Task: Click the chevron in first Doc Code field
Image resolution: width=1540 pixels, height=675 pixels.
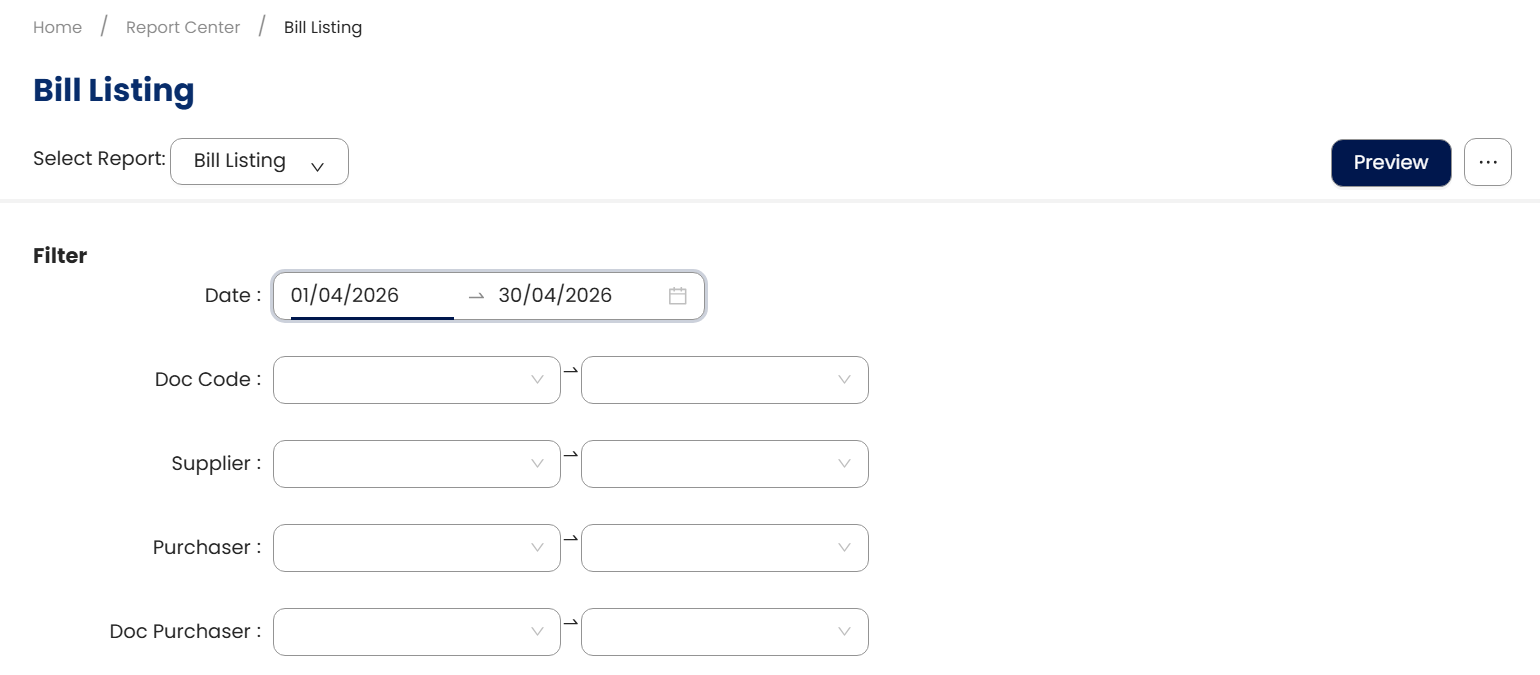Action: [x=537, y=380]
